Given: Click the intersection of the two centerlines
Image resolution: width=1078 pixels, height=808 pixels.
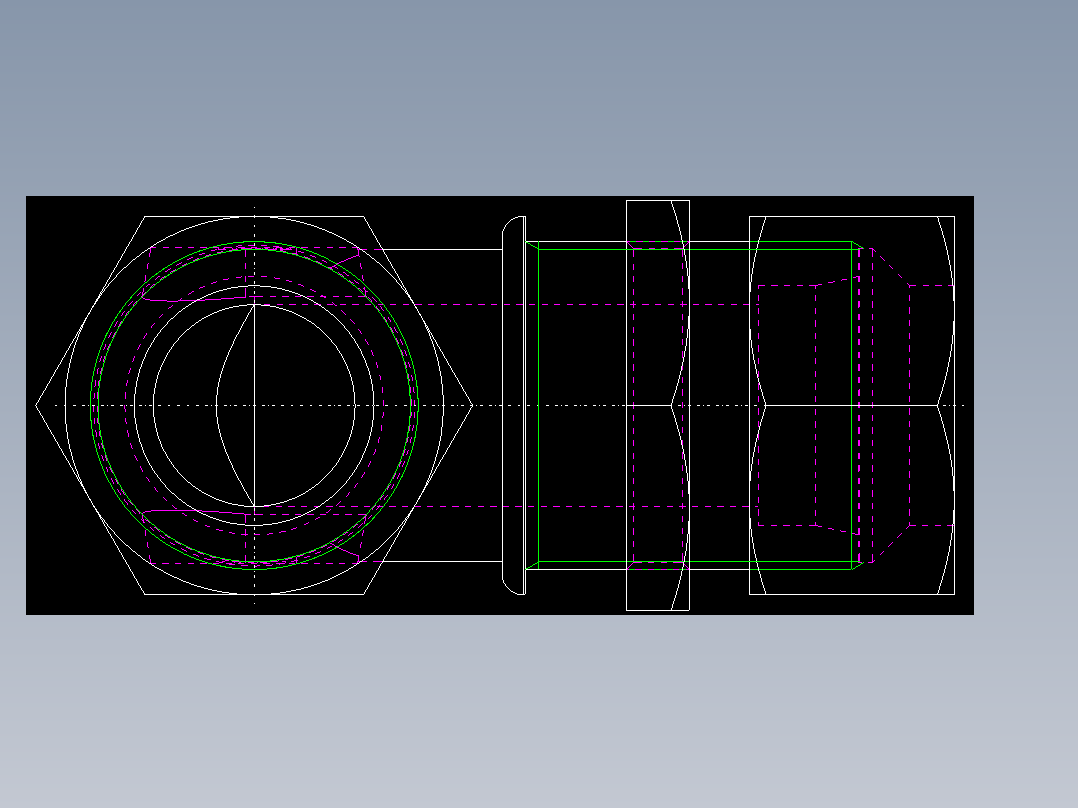Looking at the screenshot, I should (x=255, y=404).
